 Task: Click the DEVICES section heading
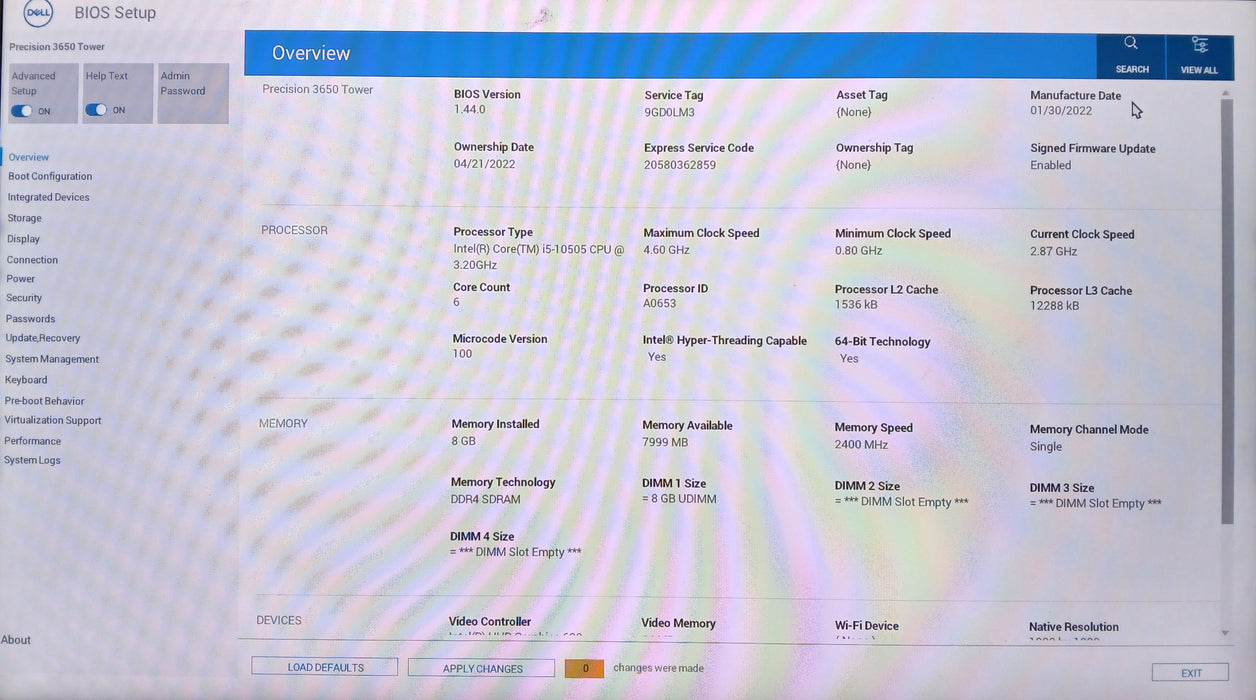pyautogui.click(x=279, y=620)
